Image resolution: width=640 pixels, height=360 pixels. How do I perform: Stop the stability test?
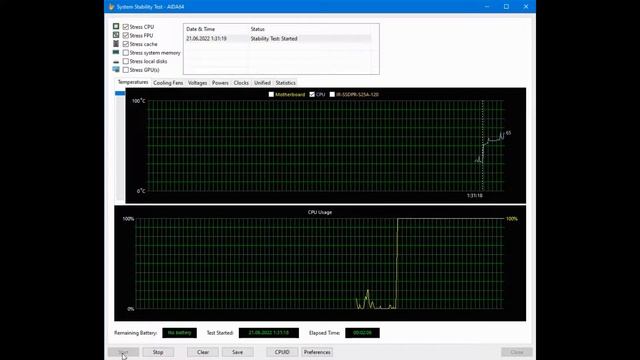[158, 352]
